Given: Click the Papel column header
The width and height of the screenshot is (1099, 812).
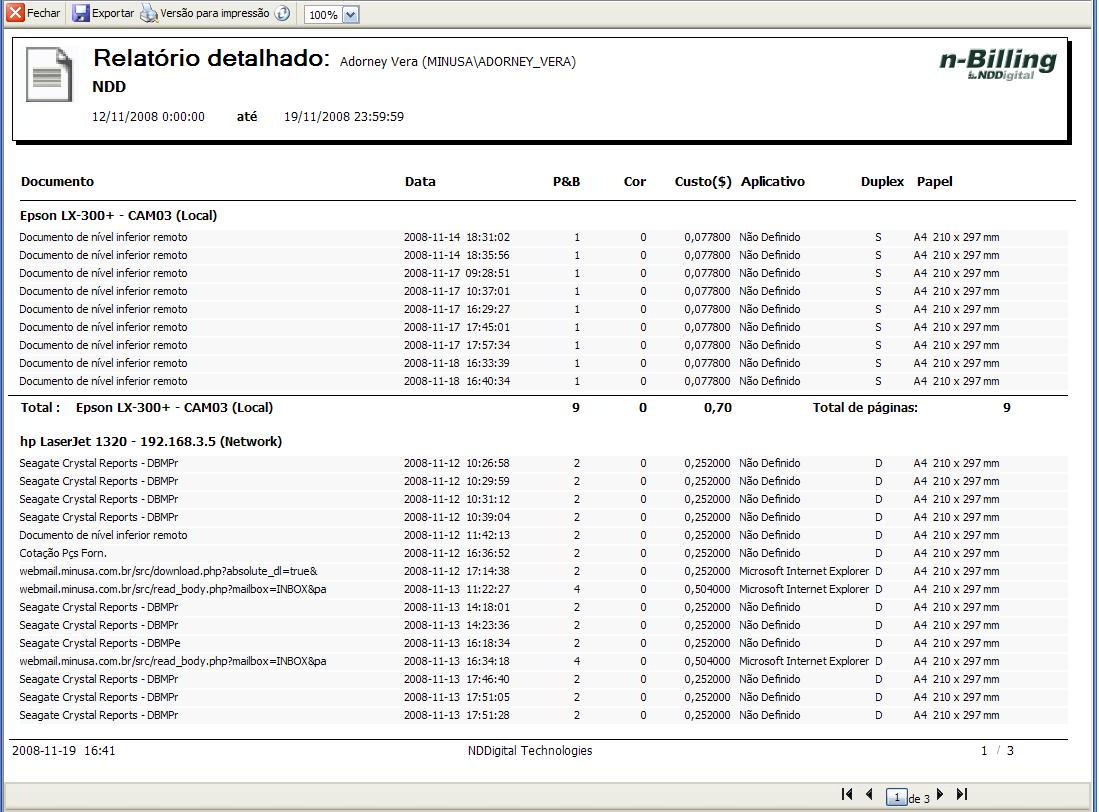Looking at the screenshot, I should click(935, 181).
